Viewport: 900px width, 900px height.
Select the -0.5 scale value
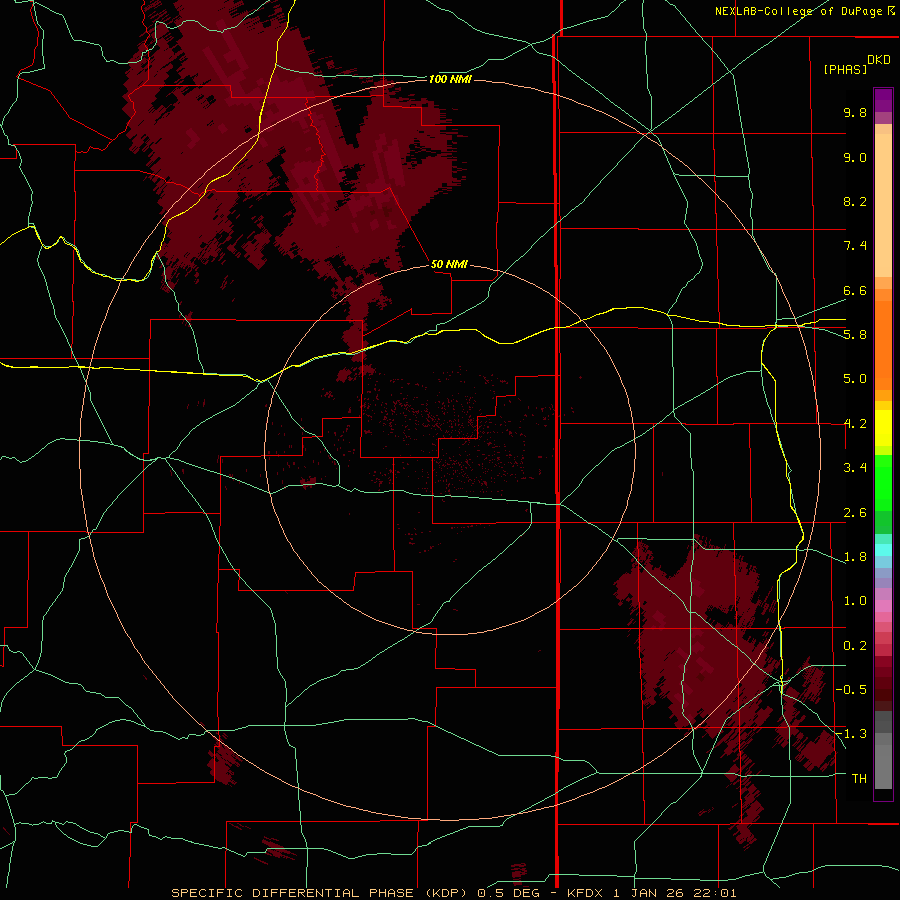[x=851, y=690]
